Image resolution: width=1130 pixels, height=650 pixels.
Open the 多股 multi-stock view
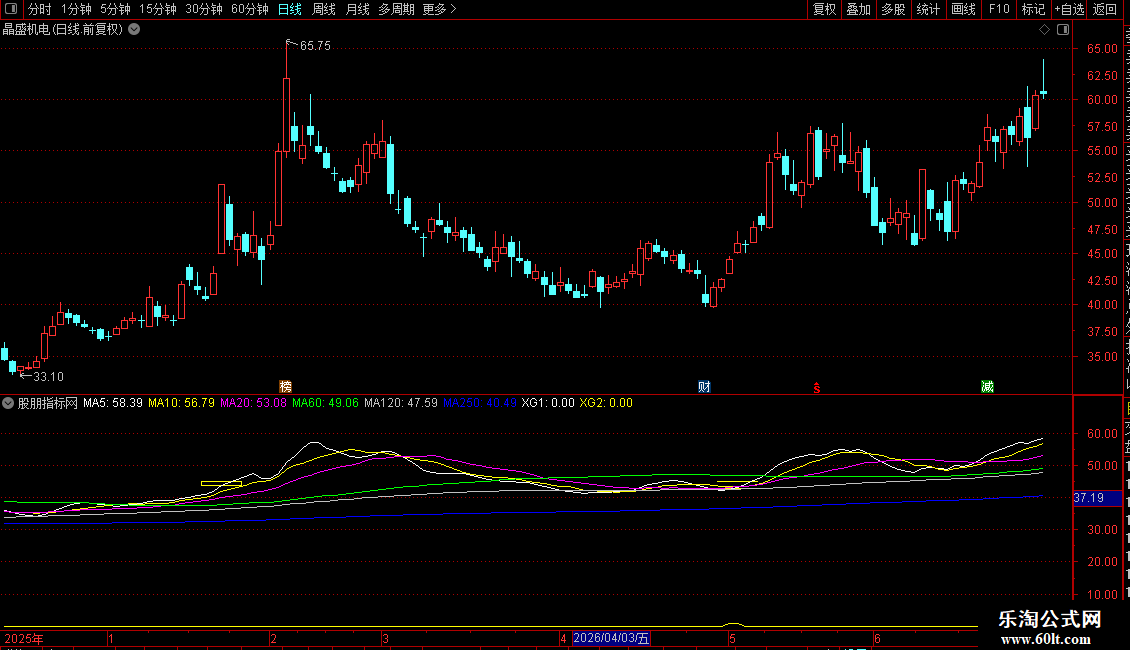(893, 9)
